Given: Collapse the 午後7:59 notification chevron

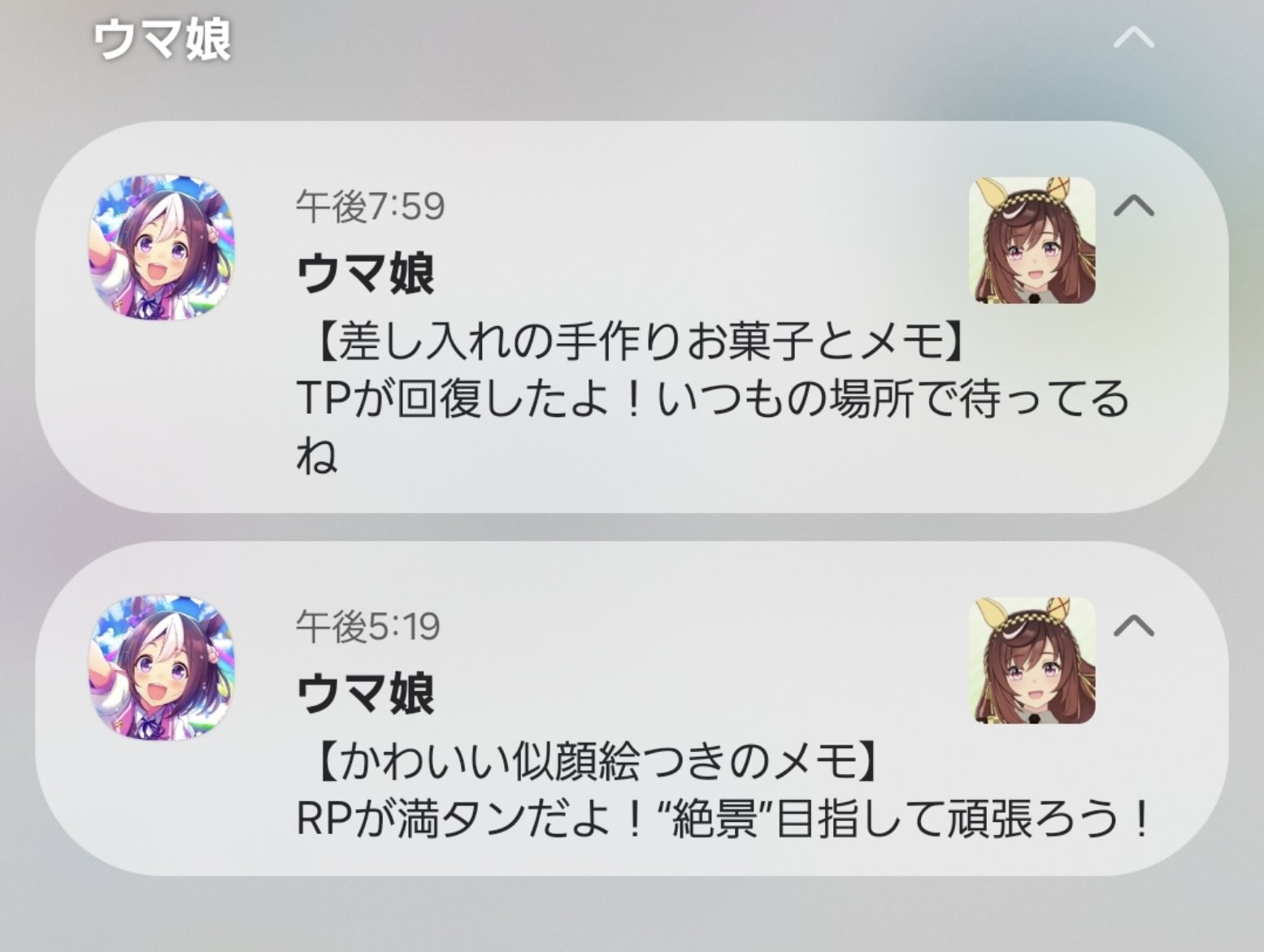Looking at the screenshot, I should coord(1133,205).
